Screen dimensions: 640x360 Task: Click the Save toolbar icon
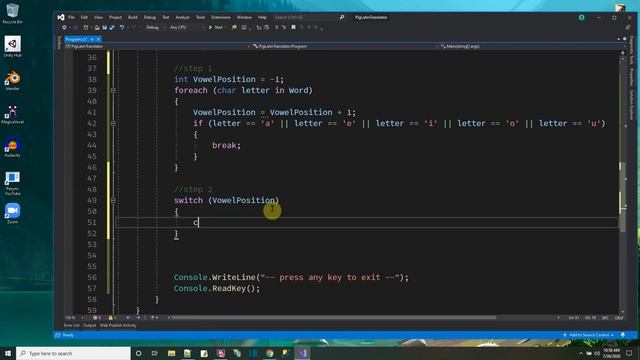pyautogui.click(x=104, y=27)
